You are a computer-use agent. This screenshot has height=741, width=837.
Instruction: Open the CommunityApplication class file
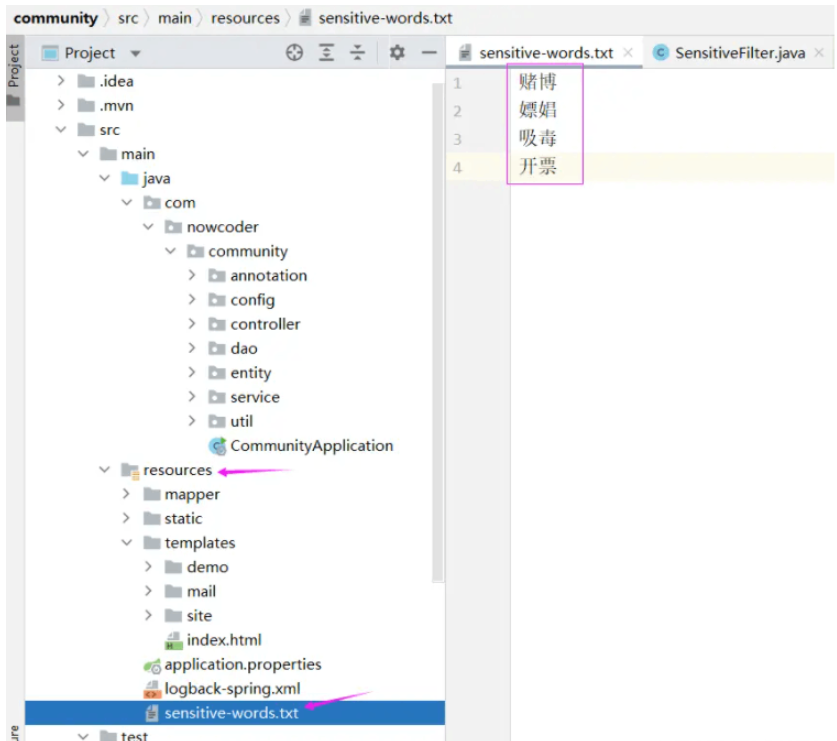(311, 446)
